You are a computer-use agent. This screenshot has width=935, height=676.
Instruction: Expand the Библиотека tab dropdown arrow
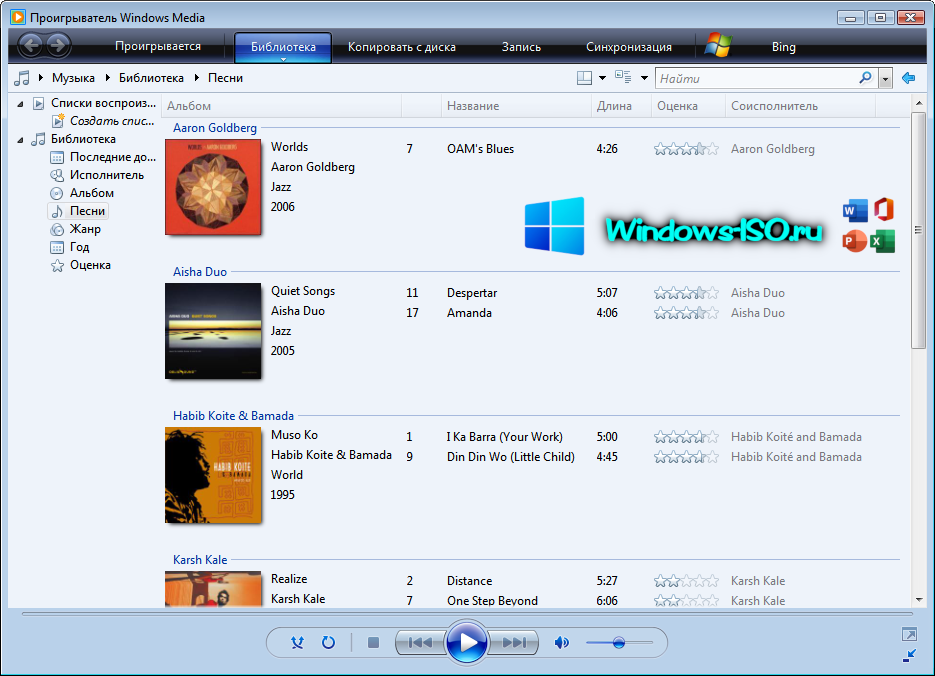click(283, 59)
